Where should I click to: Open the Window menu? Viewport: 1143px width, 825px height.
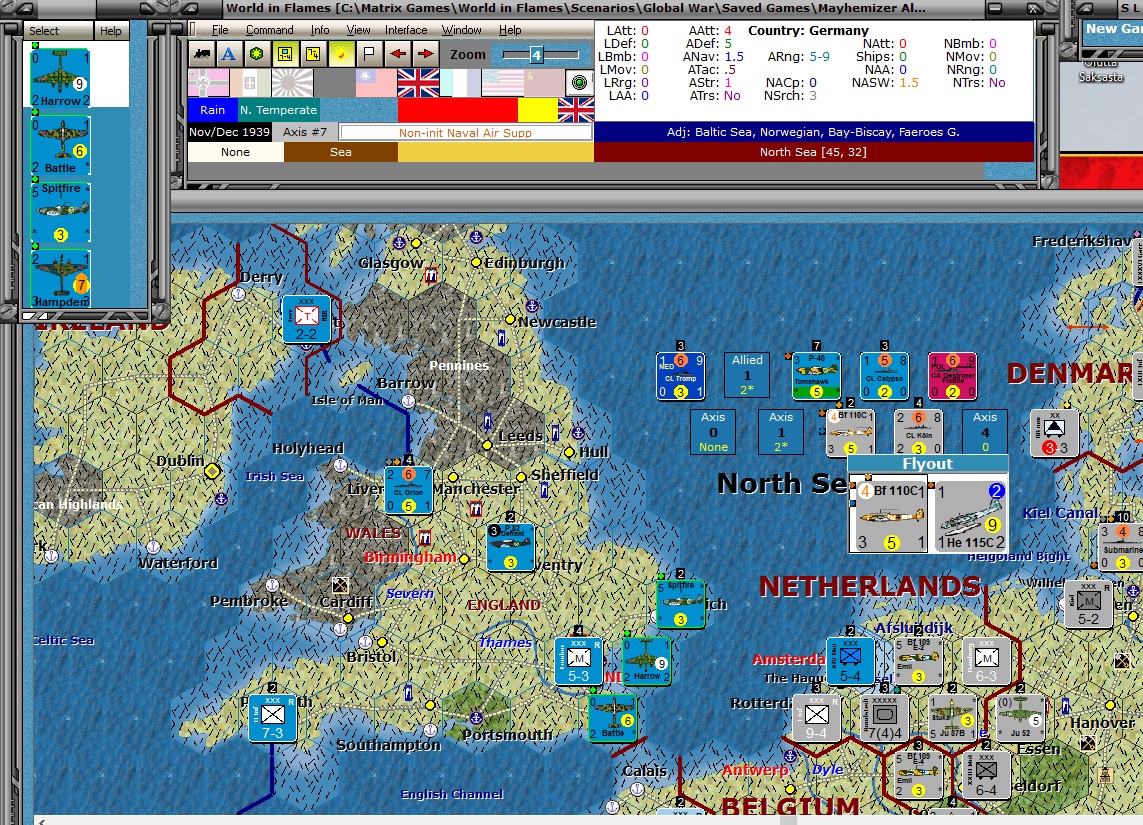(461, 30)
